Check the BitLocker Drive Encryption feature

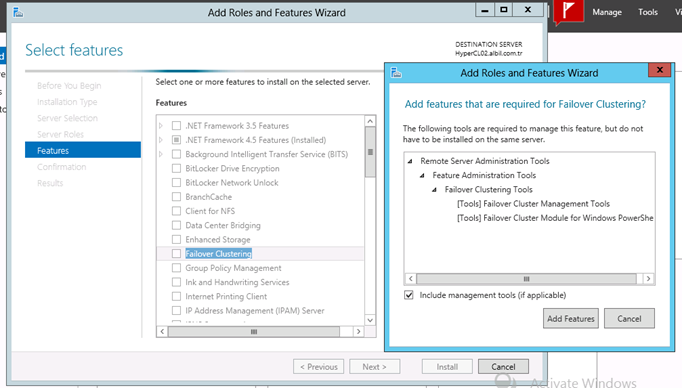[176, 168]
